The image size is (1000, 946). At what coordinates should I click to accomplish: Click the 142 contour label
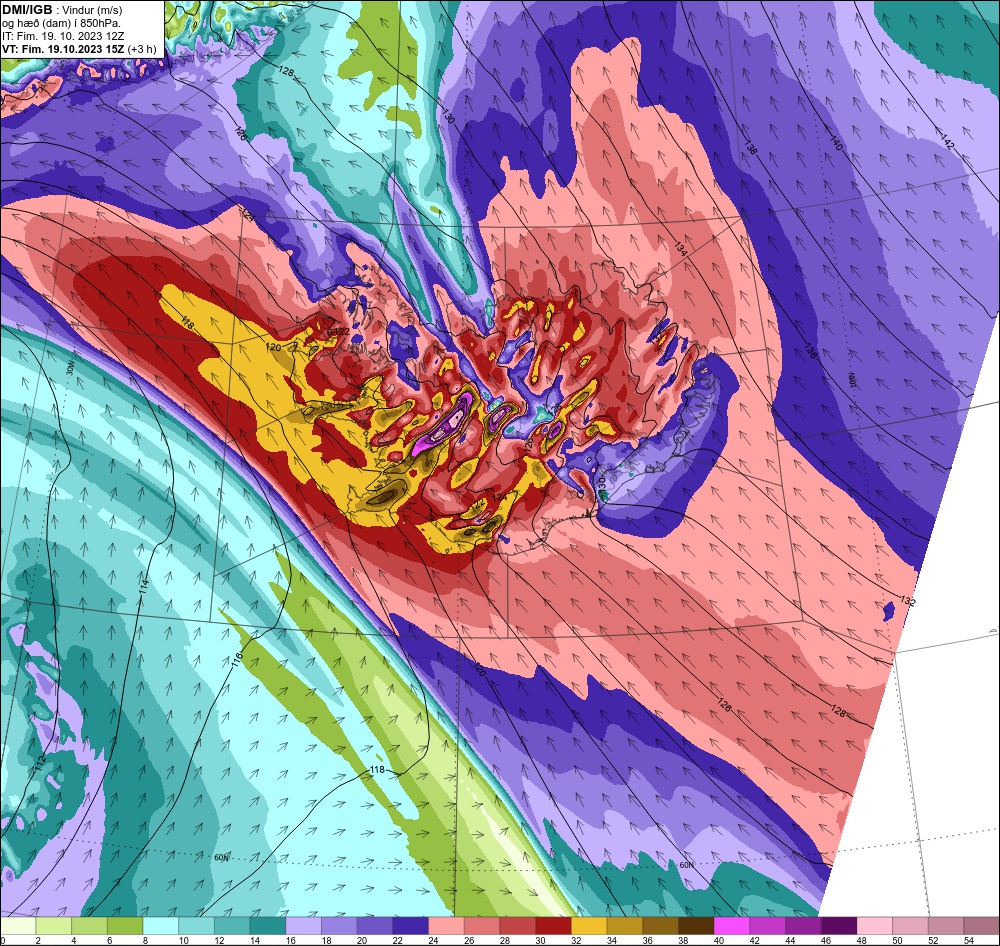947,140
